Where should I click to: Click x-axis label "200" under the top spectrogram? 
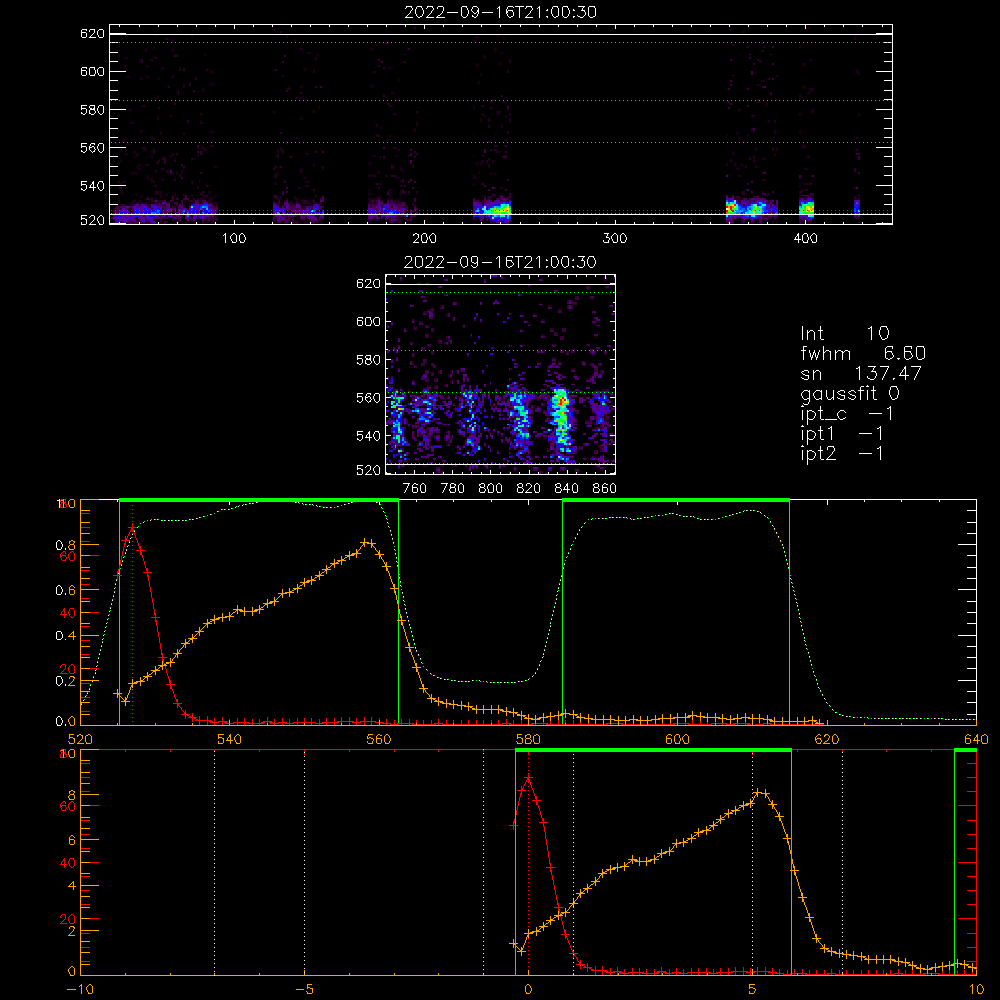[x=424, y=238]
